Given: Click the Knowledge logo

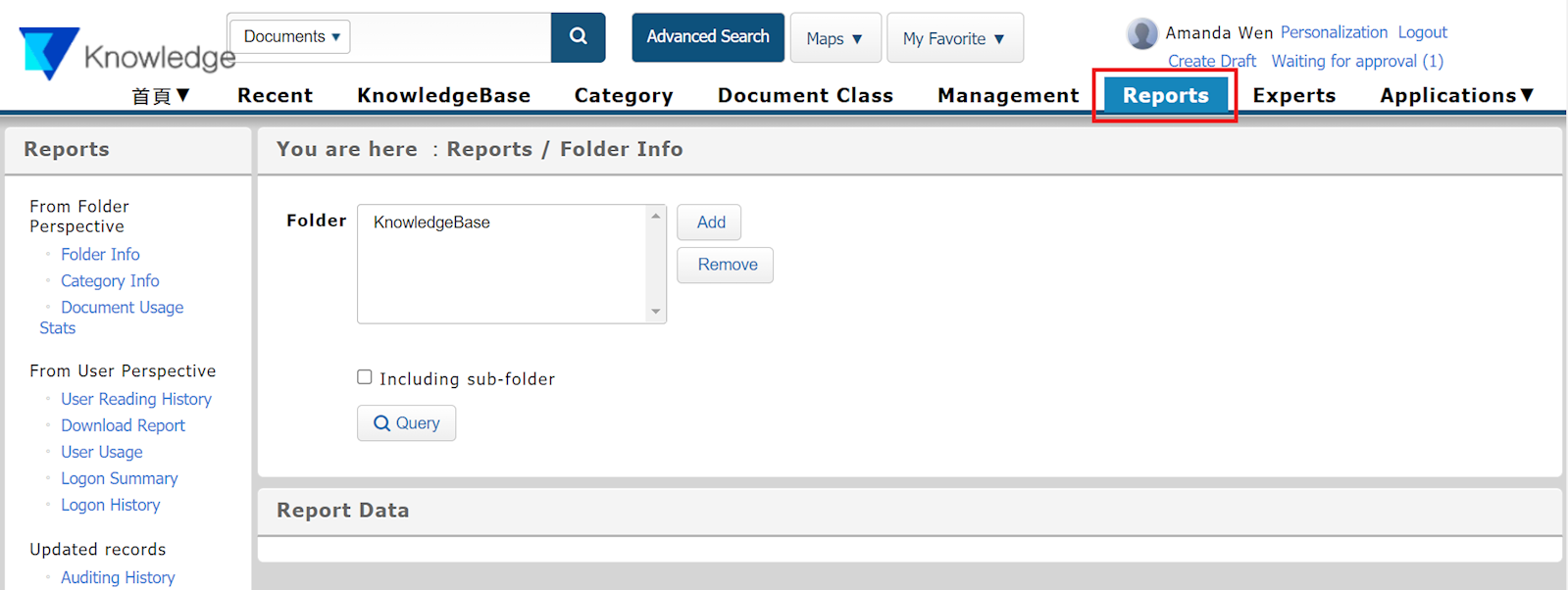Looking at the screenshot, I should [126, 54].
